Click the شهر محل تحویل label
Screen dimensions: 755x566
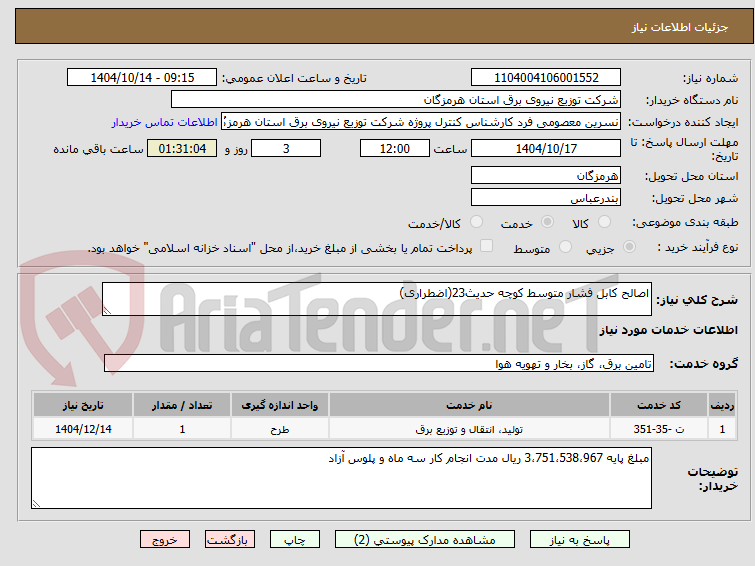(x=695, y=198)
